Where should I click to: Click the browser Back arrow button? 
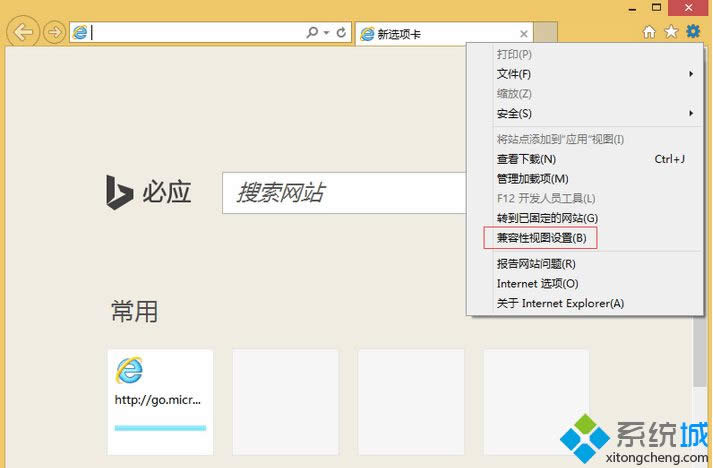[x=23, y=32]
